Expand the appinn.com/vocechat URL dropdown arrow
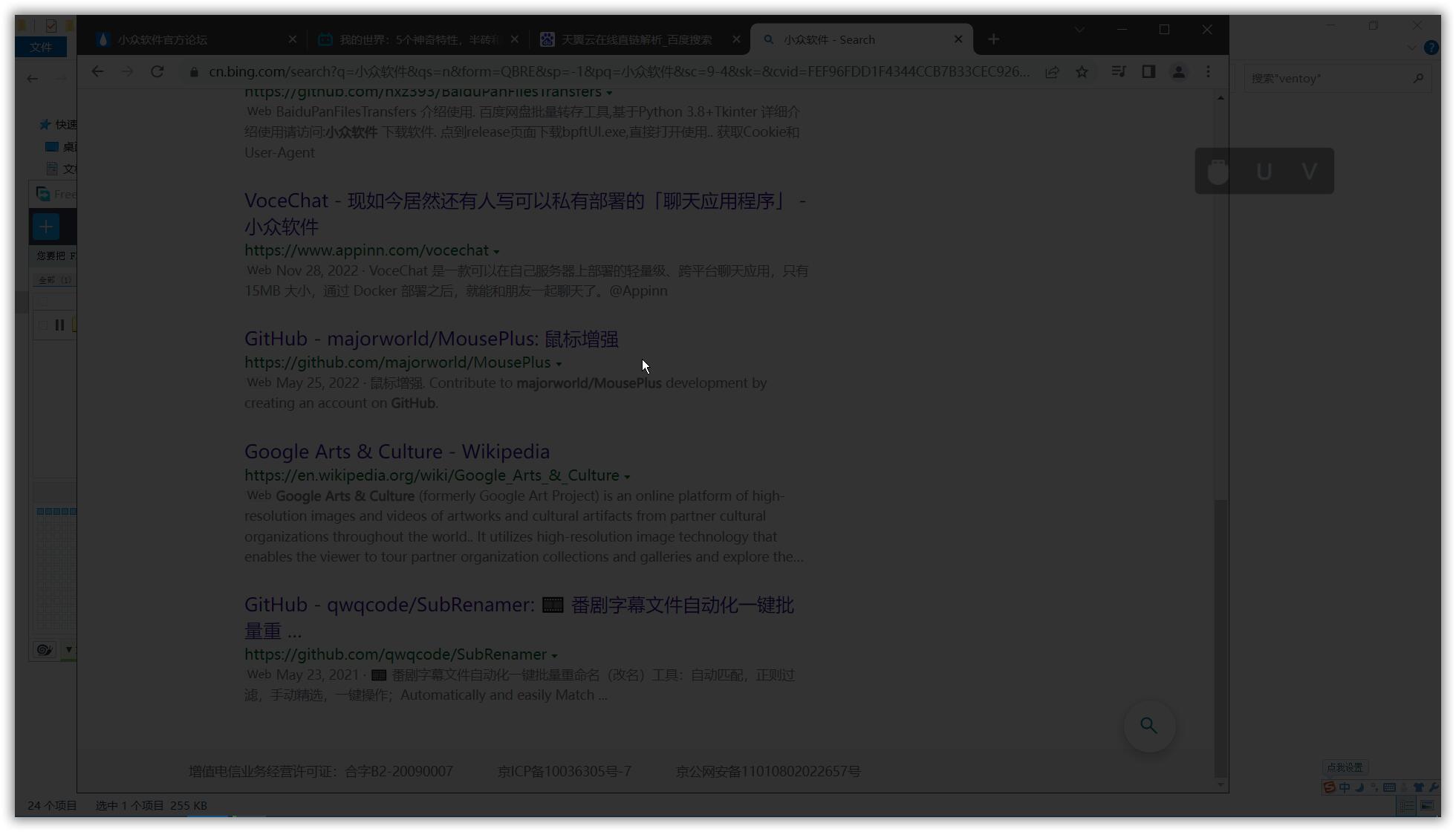1456x832 pixels. coord(496,252)
